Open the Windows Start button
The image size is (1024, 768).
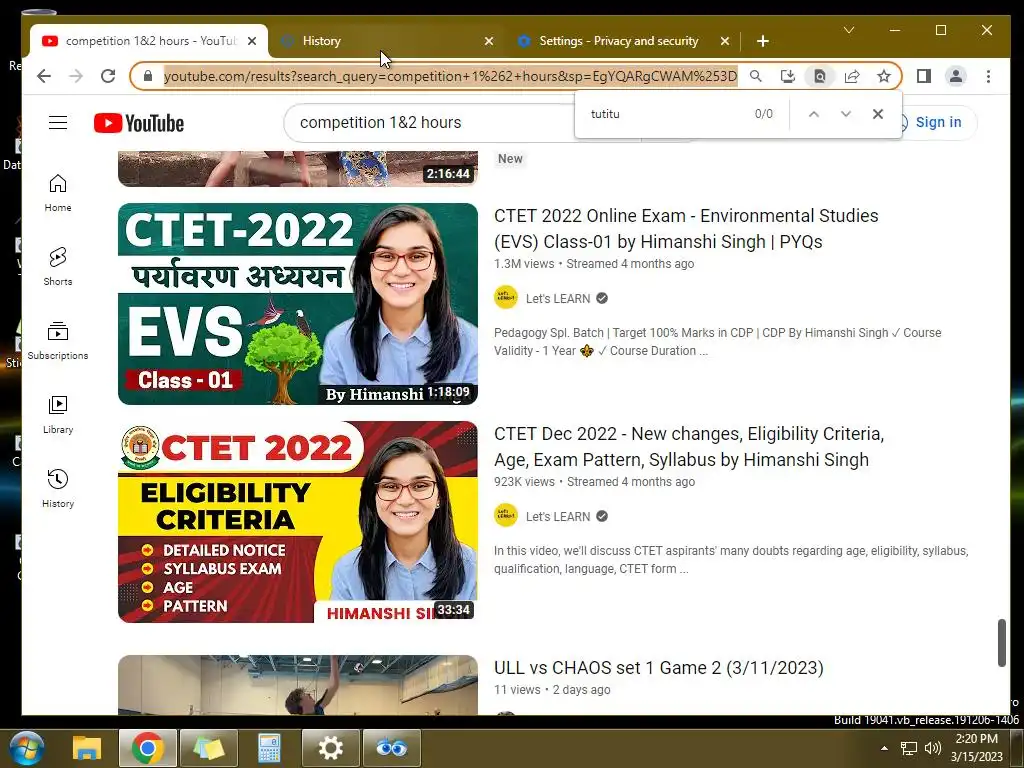26,748
